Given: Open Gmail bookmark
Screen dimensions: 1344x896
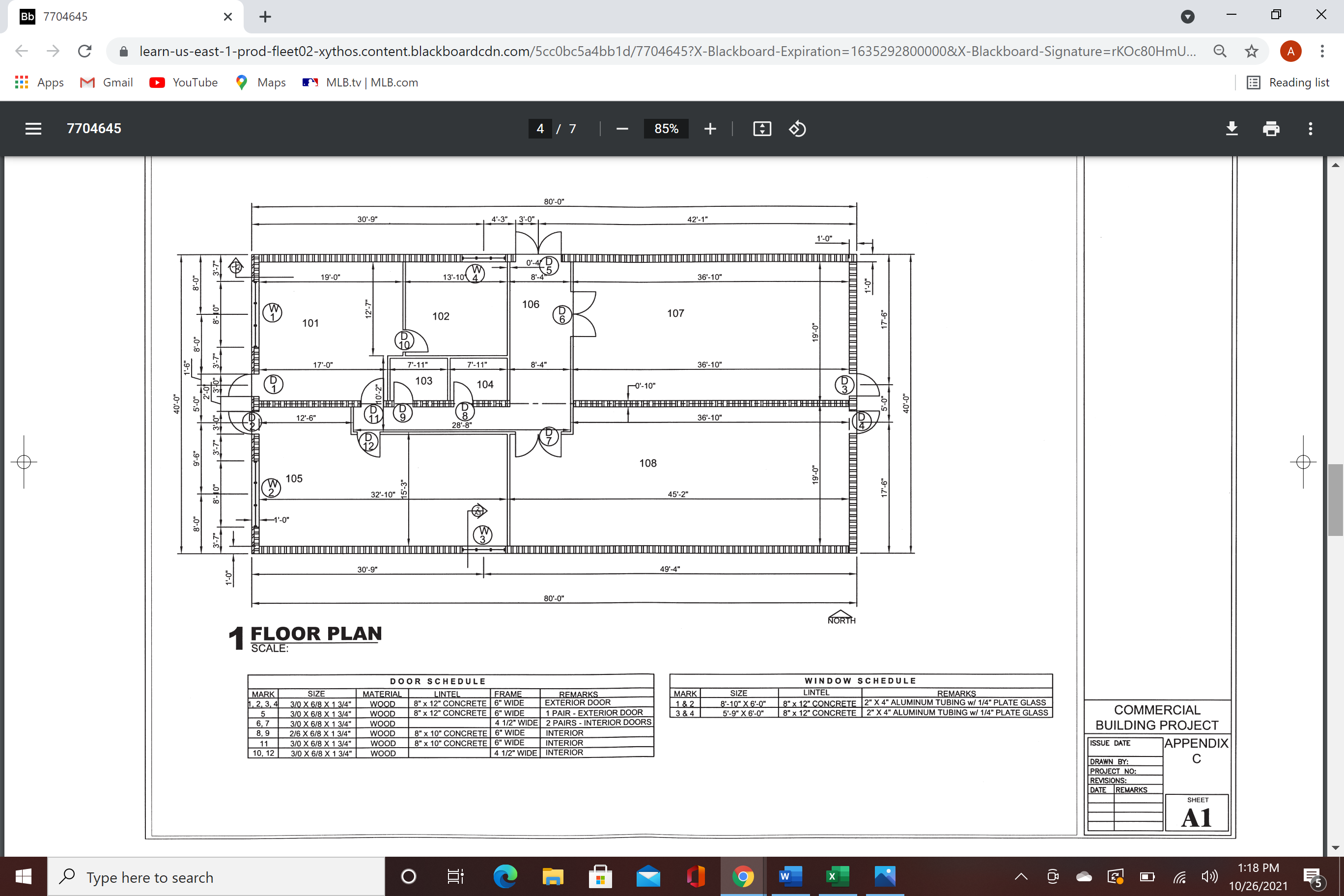Looking at the screenshot, I should click(106, 83).
